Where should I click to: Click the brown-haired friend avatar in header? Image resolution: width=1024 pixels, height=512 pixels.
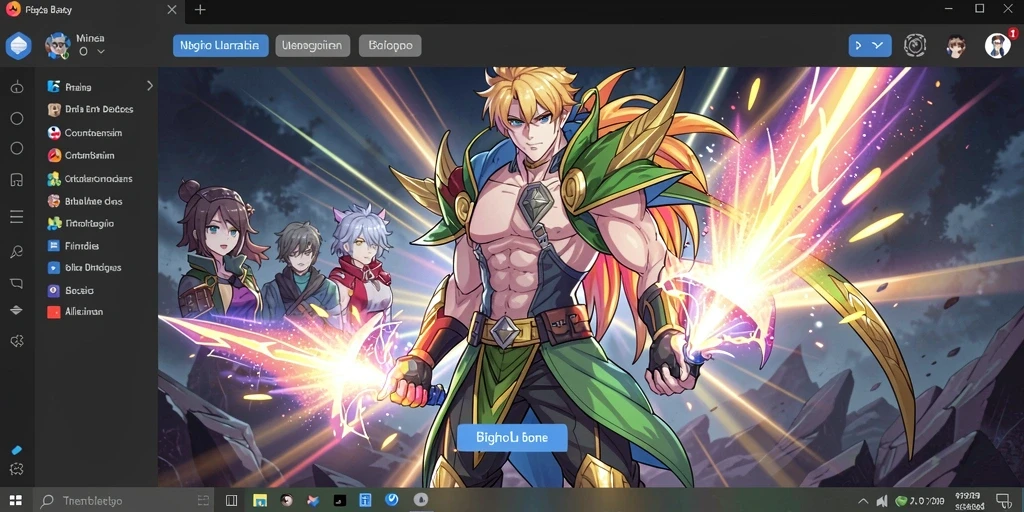[x=956, y=46]
